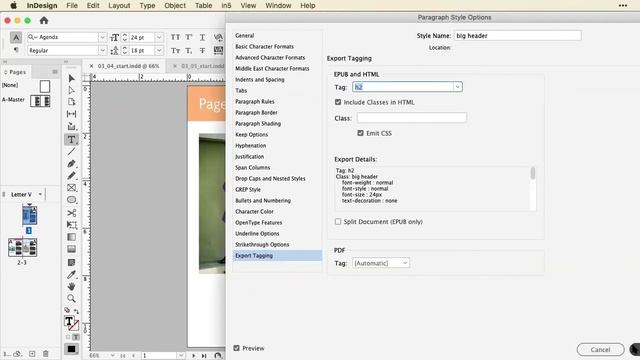640x360 pixels.
Task: Click the Home icon
Action: 44,20
